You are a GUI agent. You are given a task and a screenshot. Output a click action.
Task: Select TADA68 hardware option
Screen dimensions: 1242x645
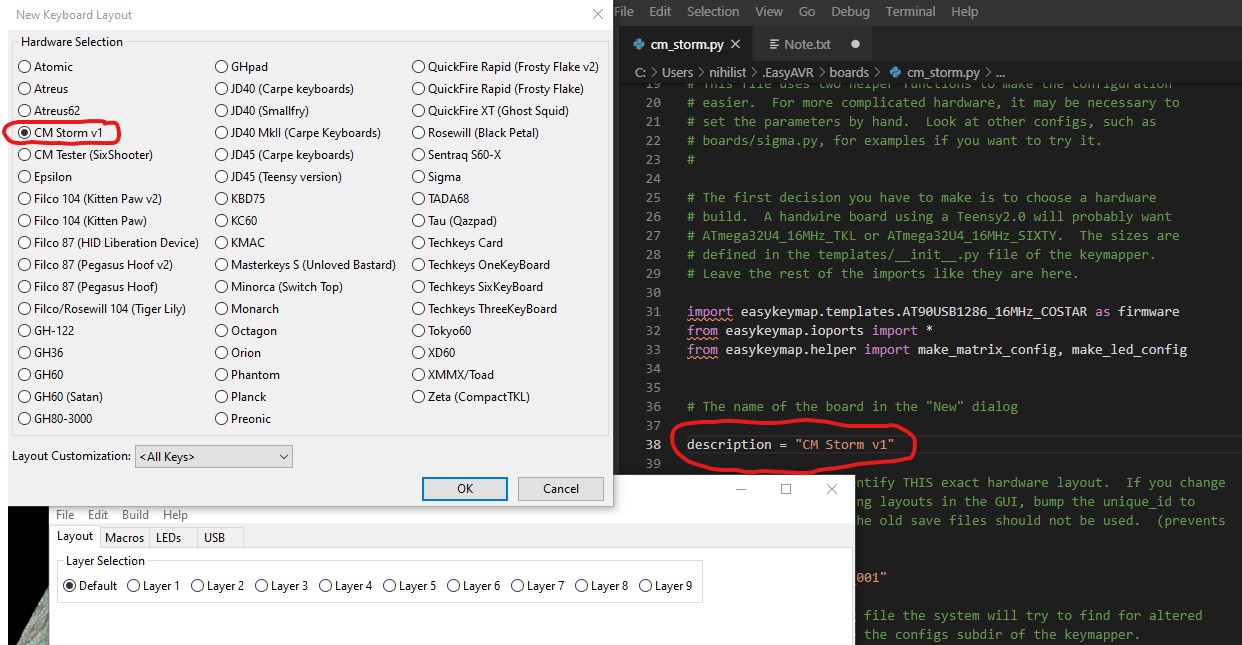tap(441, 199)
